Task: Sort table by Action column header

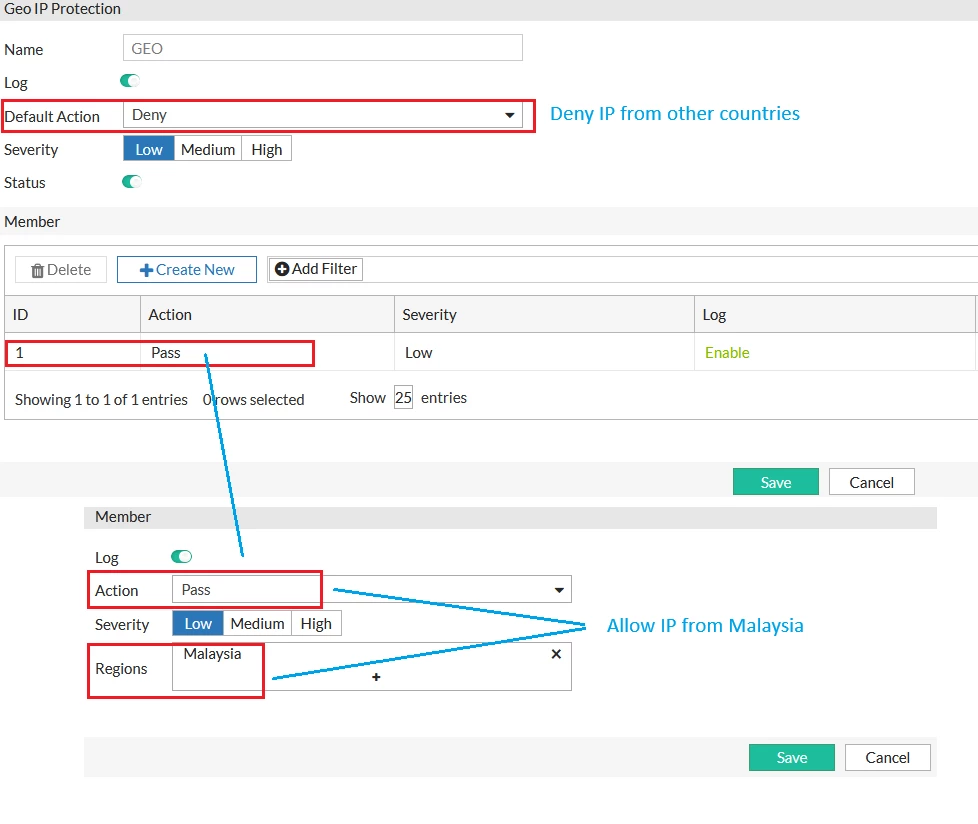Action: tap(268, 314)
